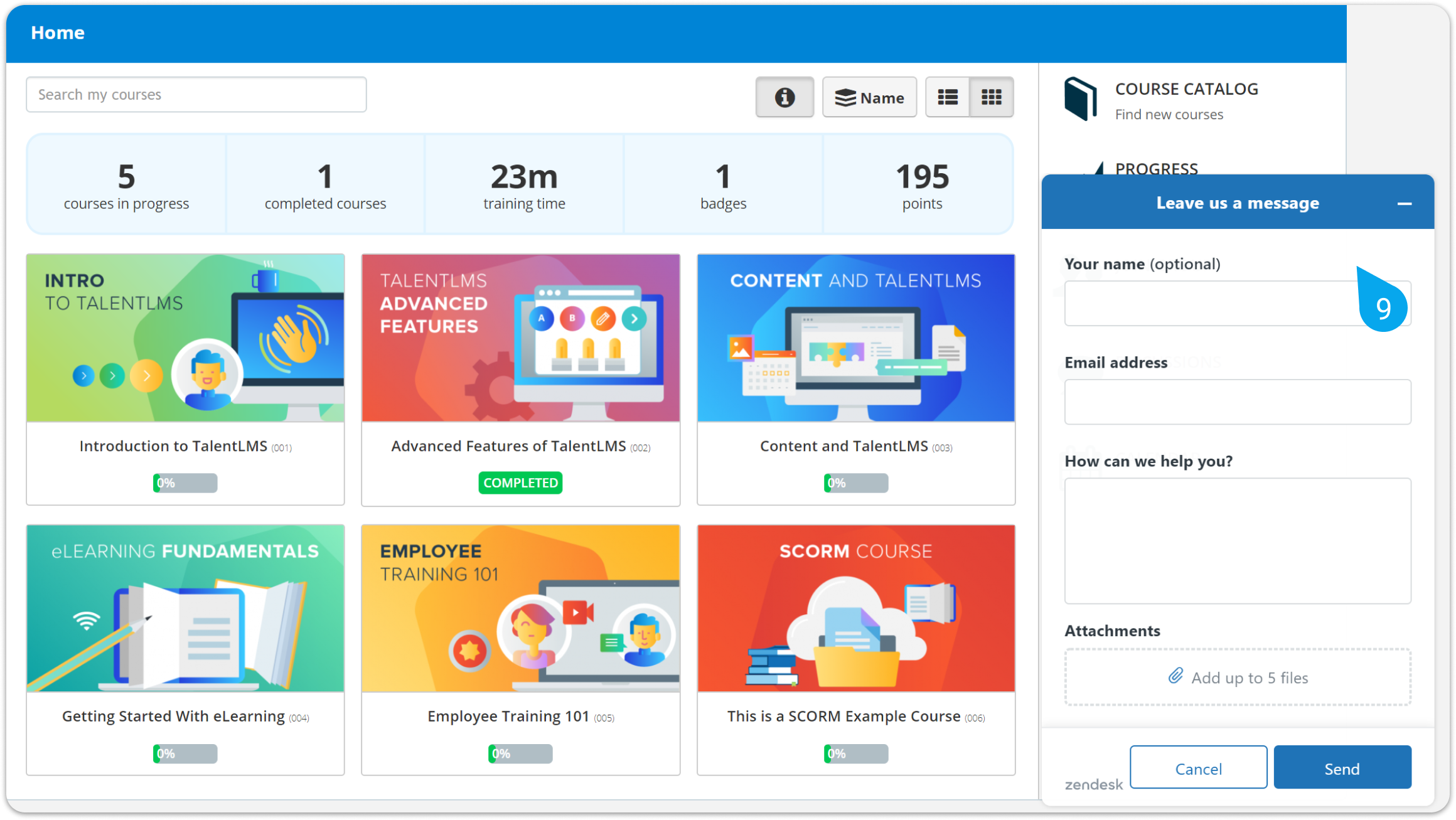Click Introduction to TalentLMS progress bar
Screen dimensions: 1456x820
point(185,483)
